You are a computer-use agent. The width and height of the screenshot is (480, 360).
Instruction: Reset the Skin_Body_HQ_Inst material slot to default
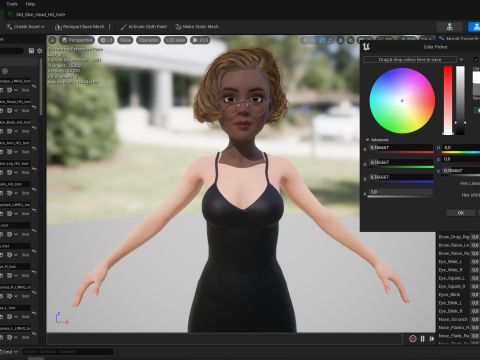pyautogui.click(x=34, y=128)
